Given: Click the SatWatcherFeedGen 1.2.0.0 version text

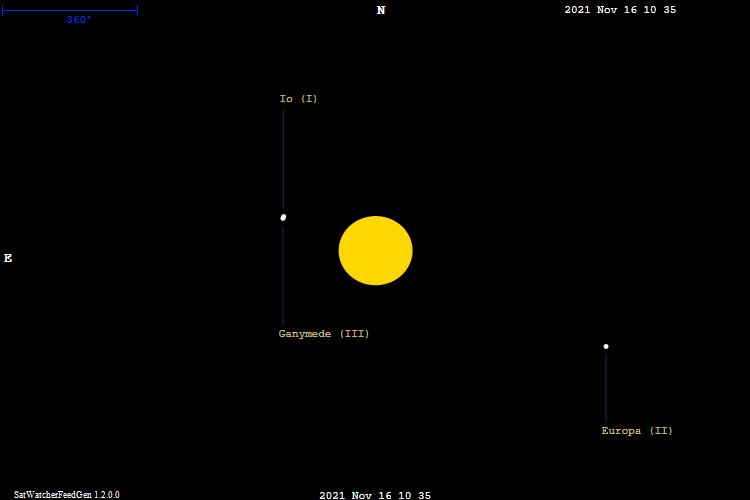Looking at the screenshot, I should click(66, 494).
